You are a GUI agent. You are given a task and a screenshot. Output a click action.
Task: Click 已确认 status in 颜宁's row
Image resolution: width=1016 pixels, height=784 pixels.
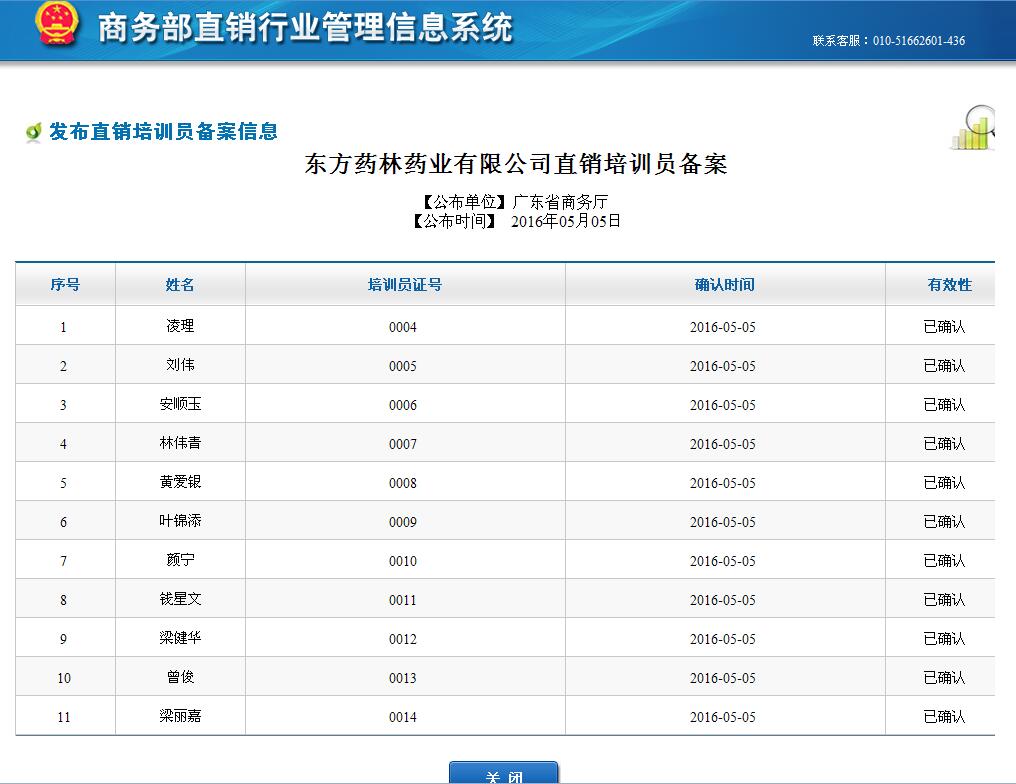coord(944,561)
